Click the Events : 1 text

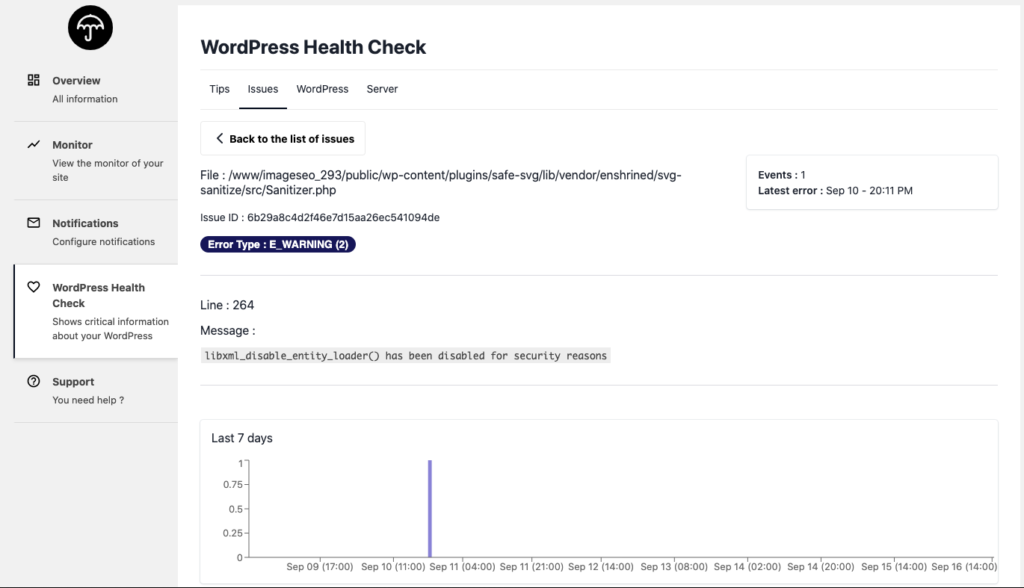click(x=782, y=175)
